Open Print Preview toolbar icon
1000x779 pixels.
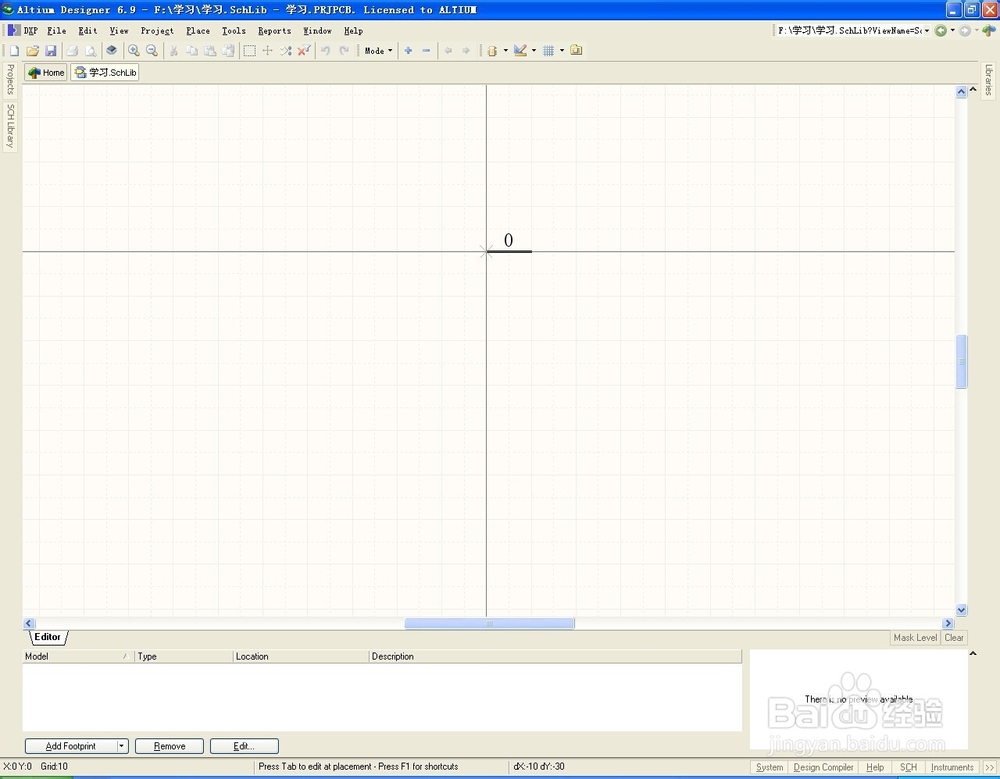pos(91,50)
